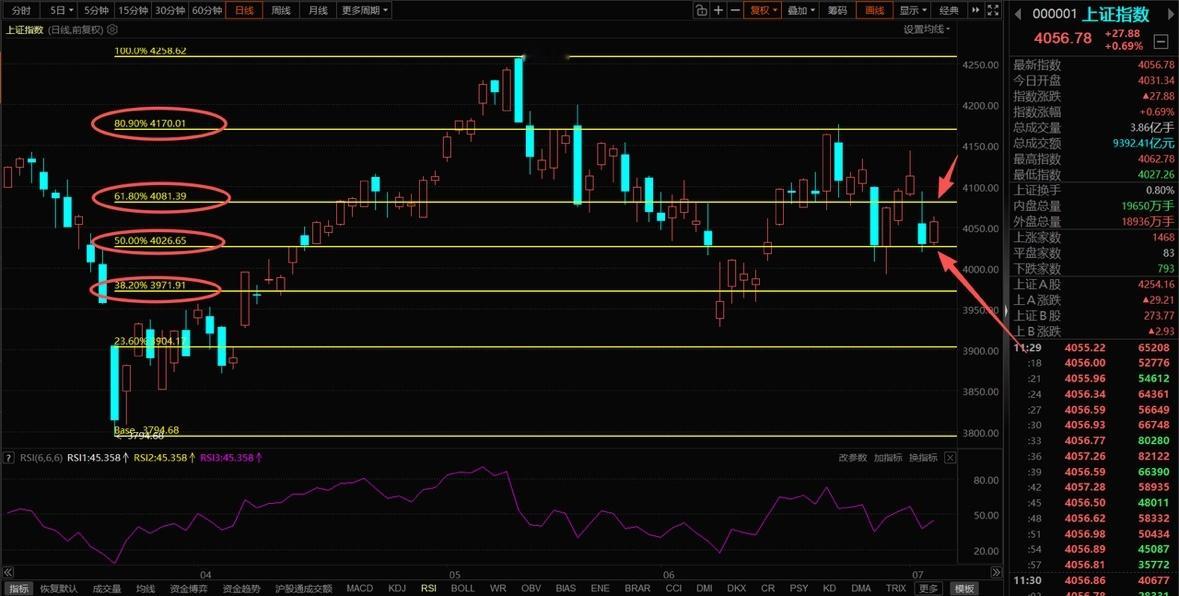Viewport: 1179px width, 596px height.
Task: Enter fullscreen chart mode icon
Action: click(994, 11)
